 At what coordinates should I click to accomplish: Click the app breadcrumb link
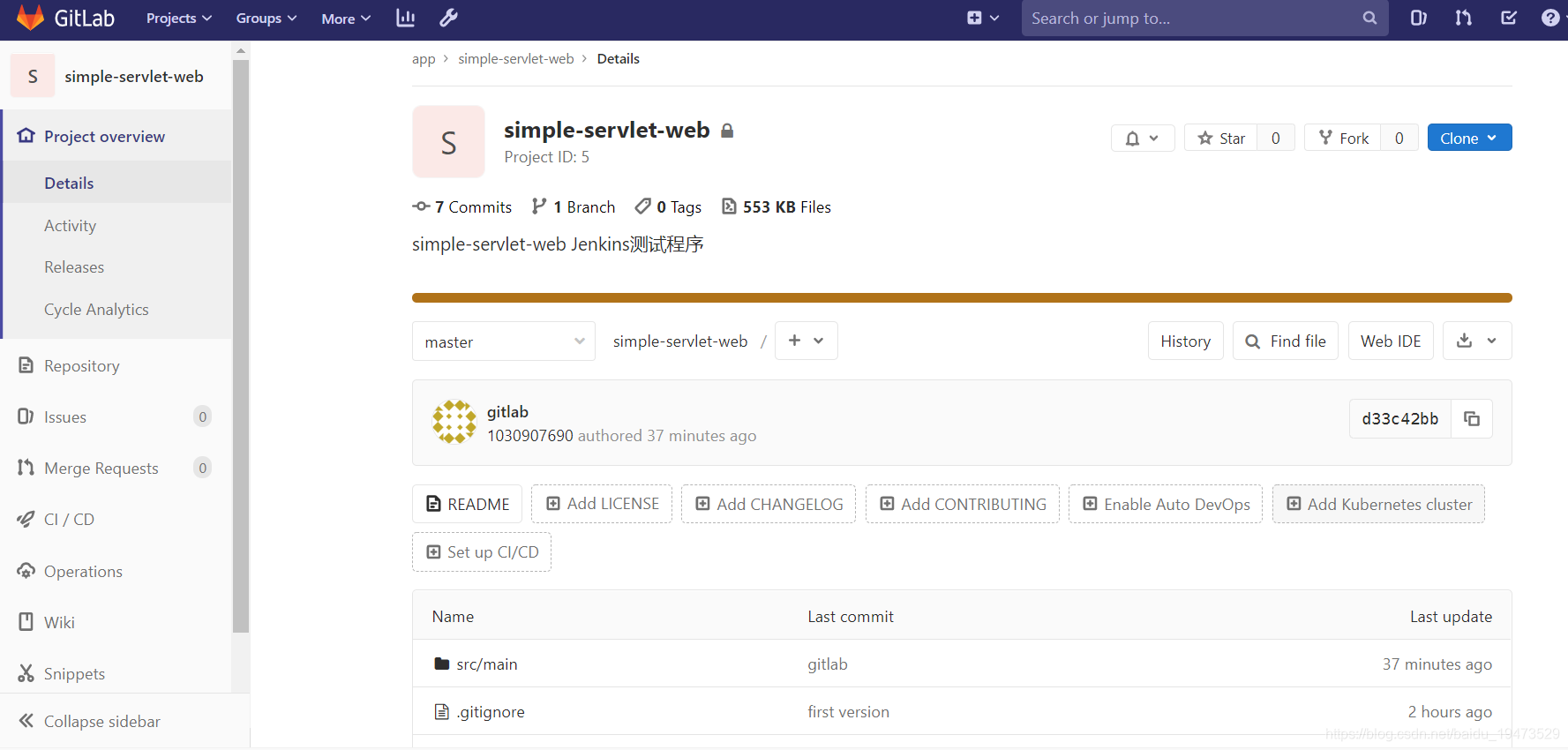[x=424, y=59]
